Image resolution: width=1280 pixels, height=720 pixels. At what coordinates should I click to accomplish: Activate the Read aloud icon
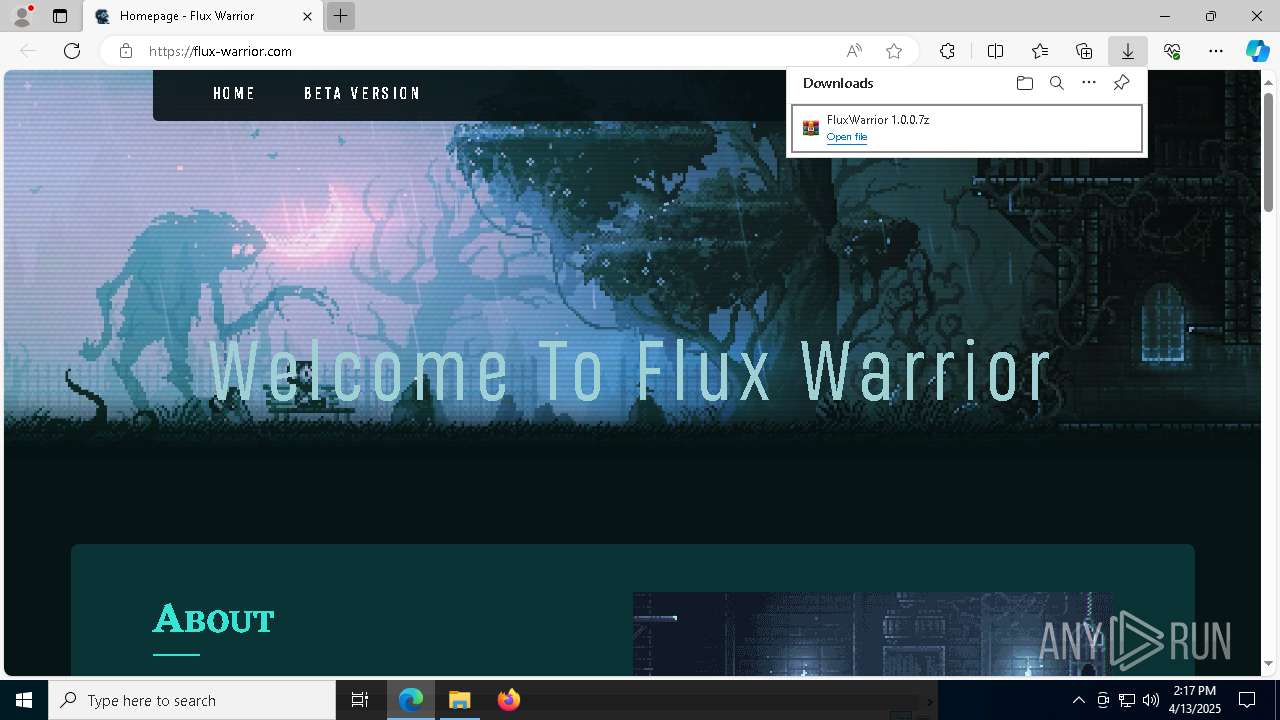pyautogui.click(x=854, y=51)
